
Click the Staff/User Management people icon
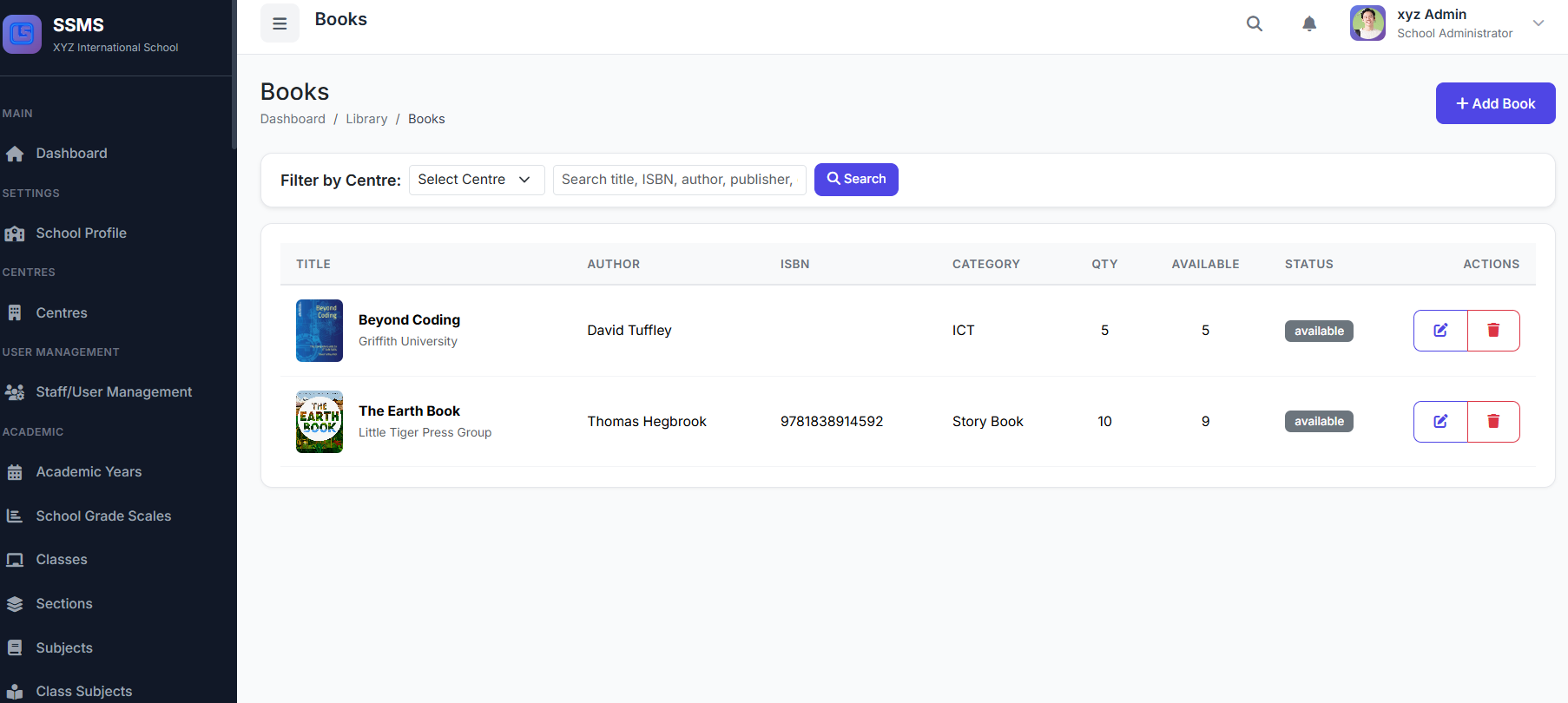click(x=15, y=392)
